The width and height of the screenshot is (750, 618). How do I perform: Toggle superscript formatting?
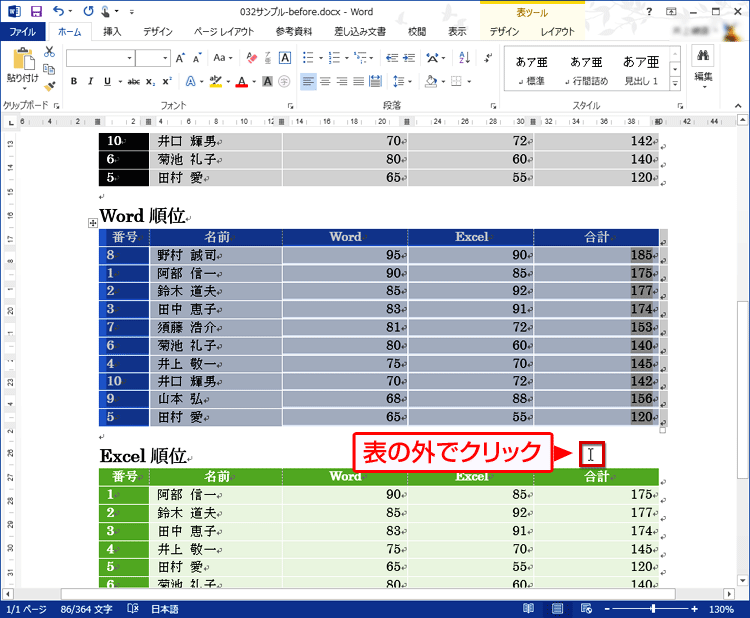coord(167,82)
